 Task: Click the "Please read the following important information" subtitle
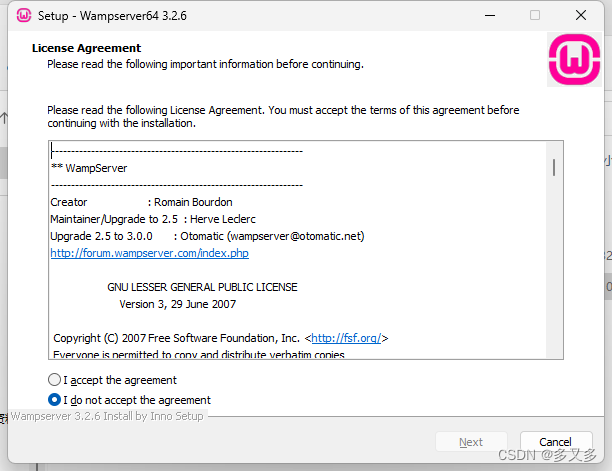205,64
